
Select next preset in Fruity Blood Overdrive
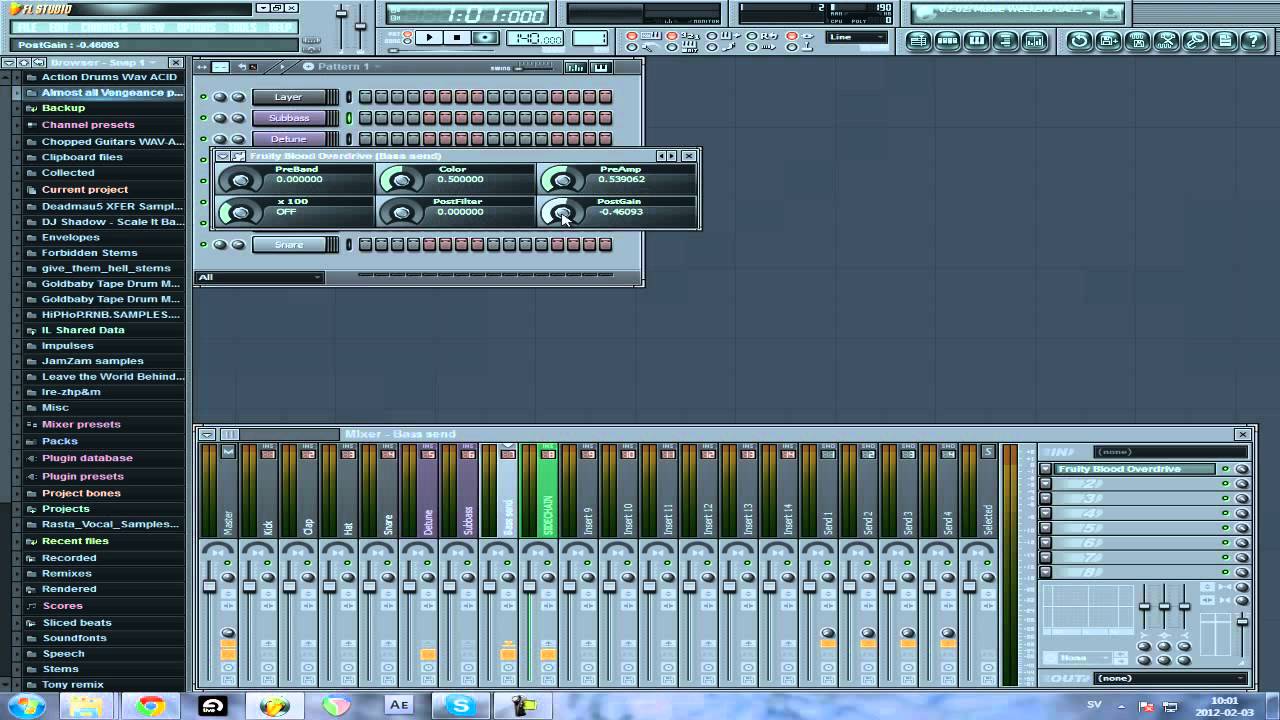point(672,156)
